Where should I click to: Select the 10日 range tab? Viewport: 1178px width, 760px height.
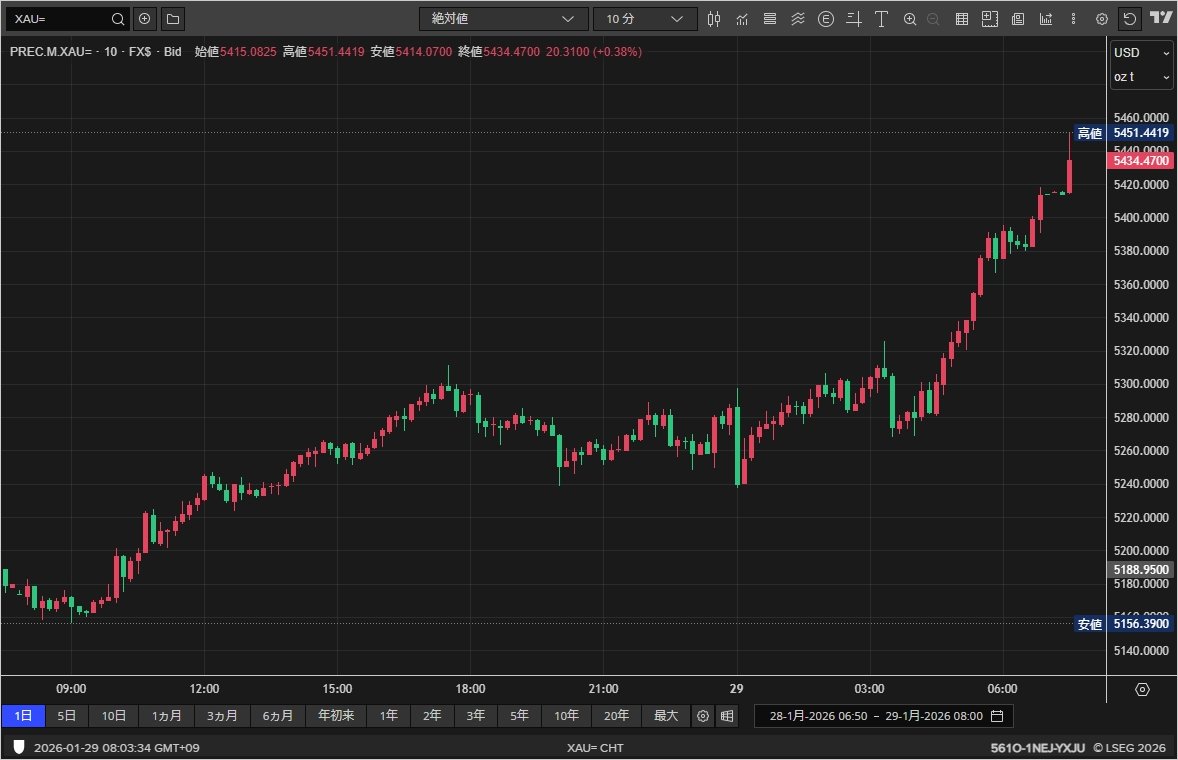coord(113,716)
